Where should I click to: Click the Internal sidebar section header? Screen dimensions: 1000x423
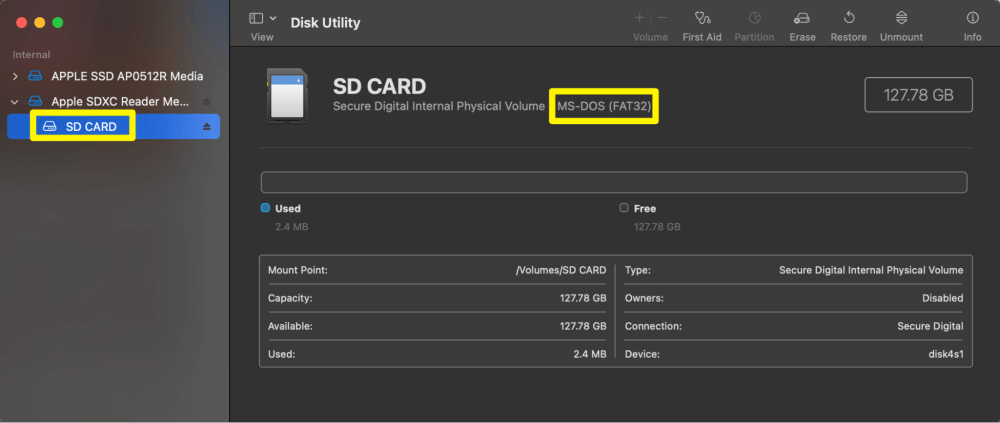pos(31,55)
